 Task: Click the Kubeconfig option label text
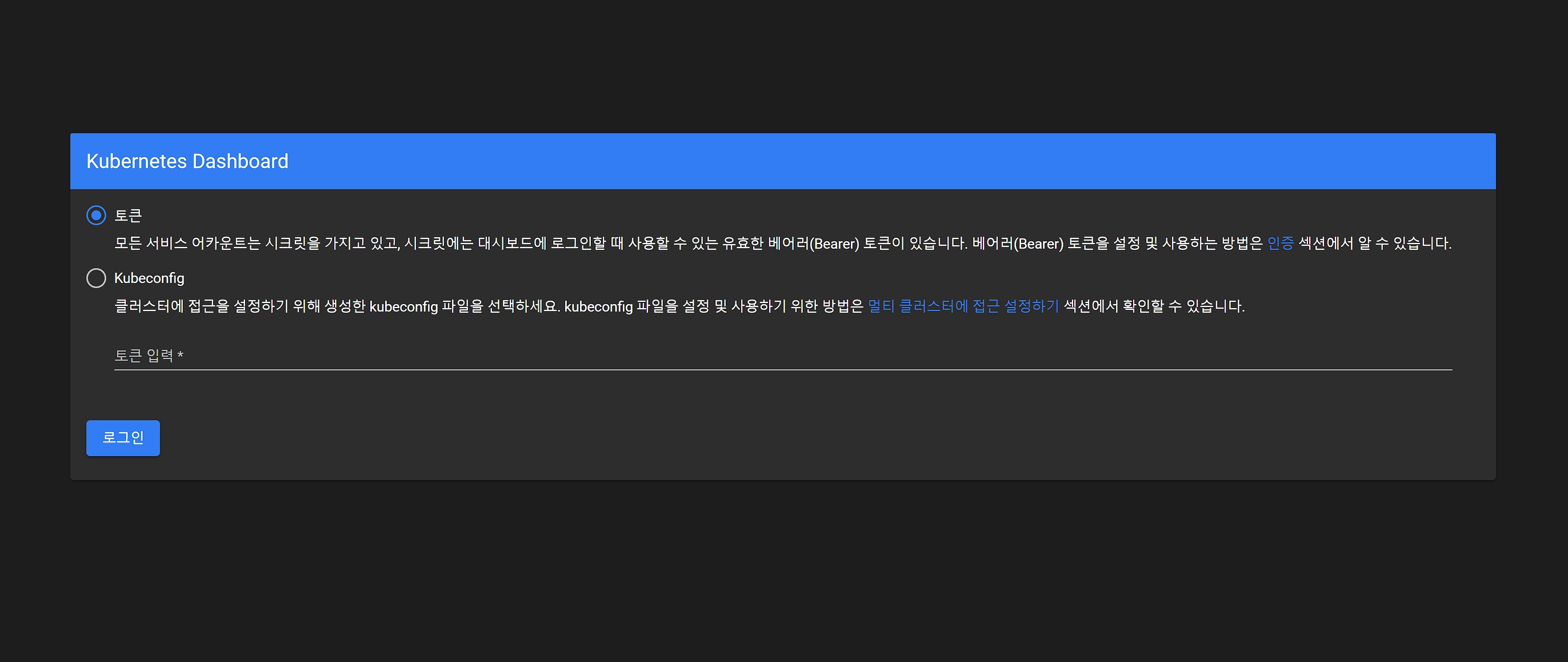pos(149,278)
